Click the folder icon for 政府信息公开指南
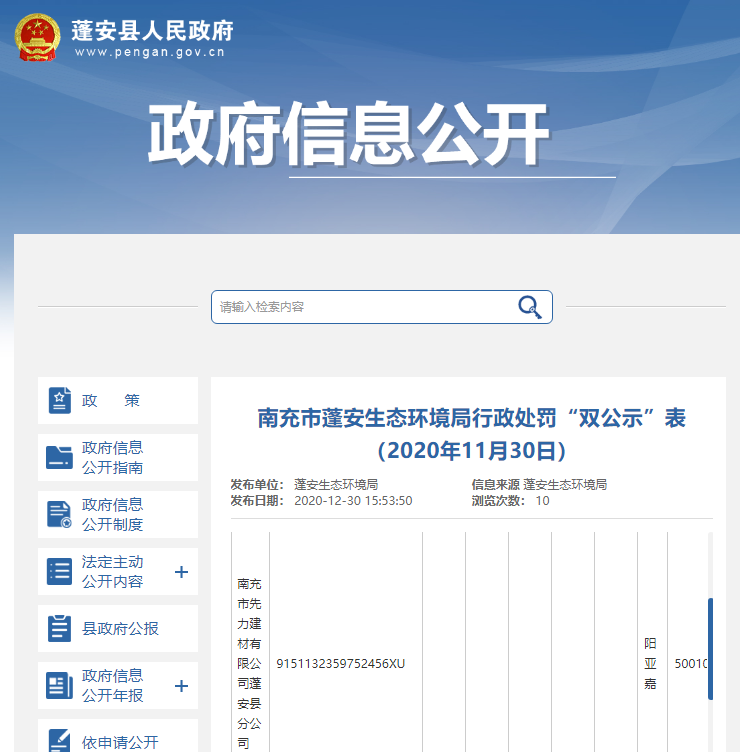Image resolution: width=740 pixels, height=752 pixels. [x=59, y=458]
